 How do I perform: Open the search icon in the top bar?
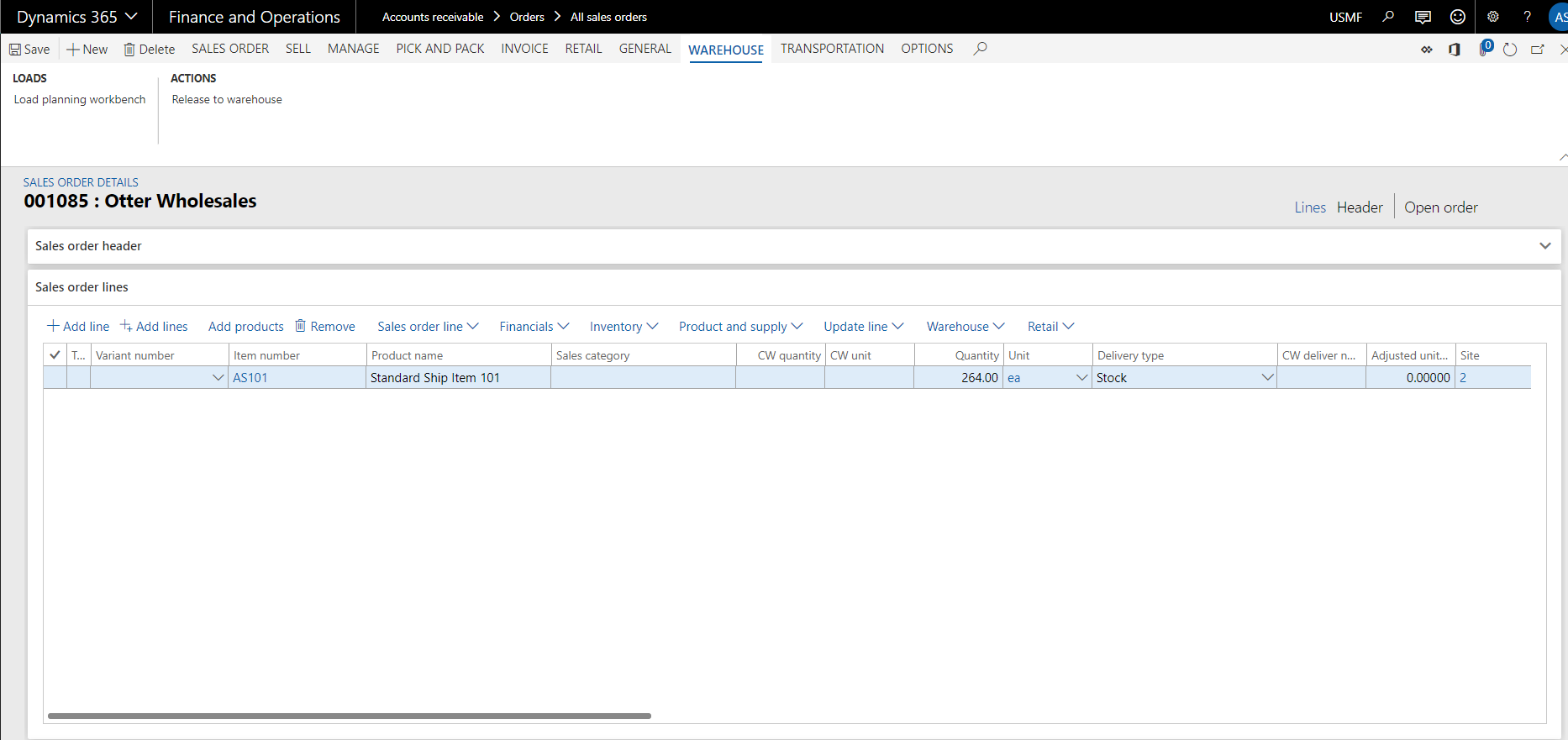tap(1388, 17)
